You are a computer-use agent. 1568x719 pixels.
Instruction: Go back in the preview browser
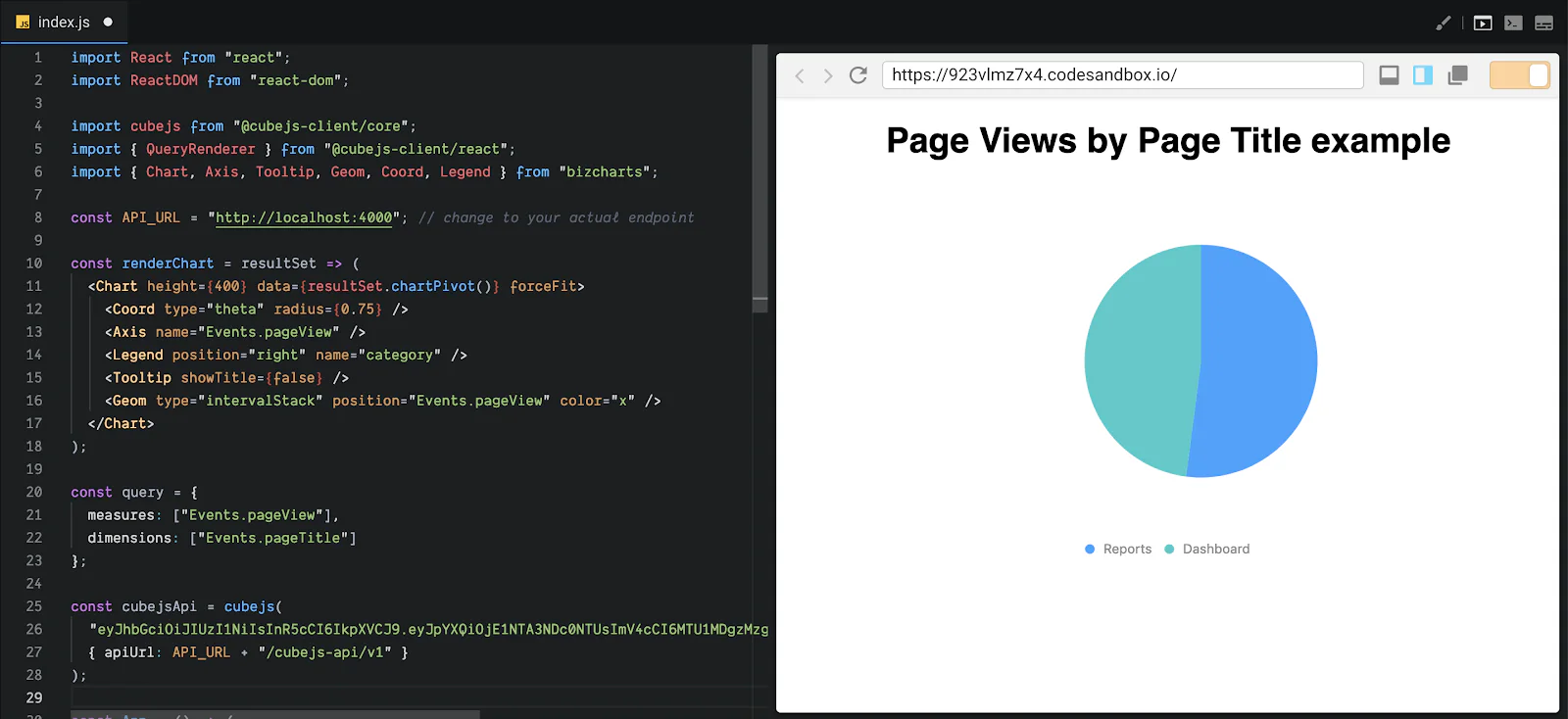(x=800, y=75)
